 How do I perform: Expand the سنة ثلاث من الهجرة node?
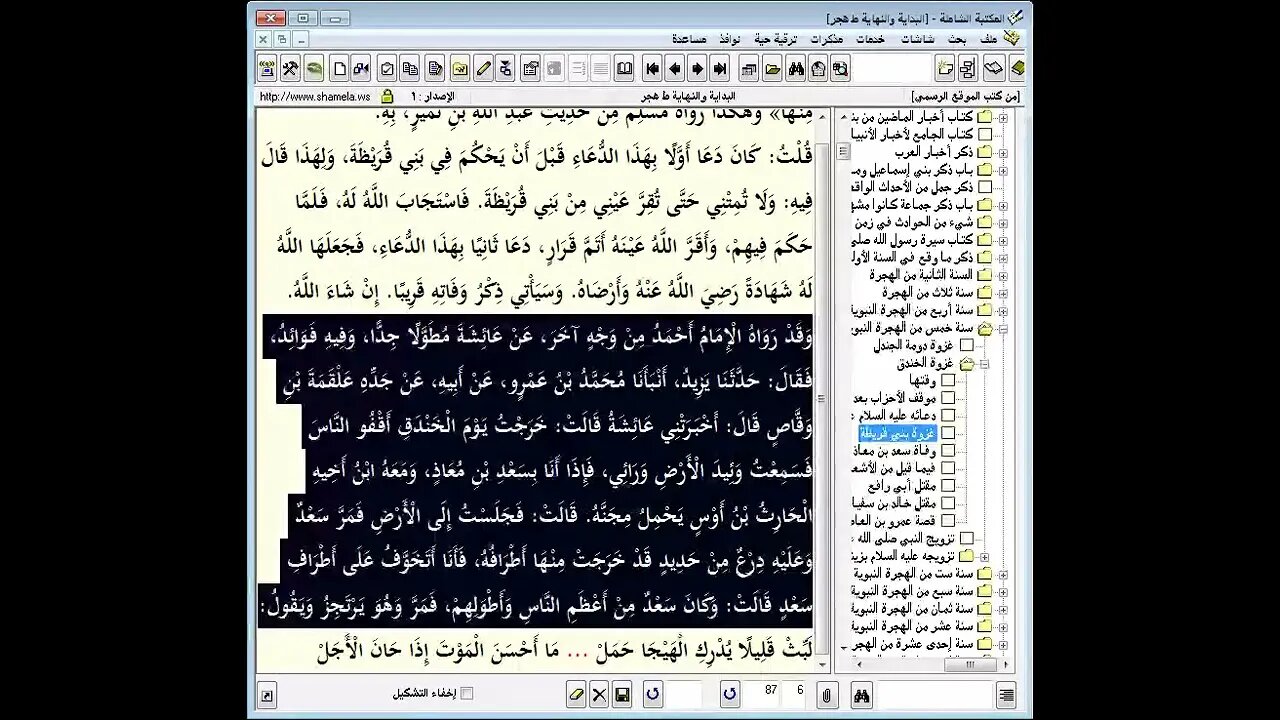point(1003,293)
